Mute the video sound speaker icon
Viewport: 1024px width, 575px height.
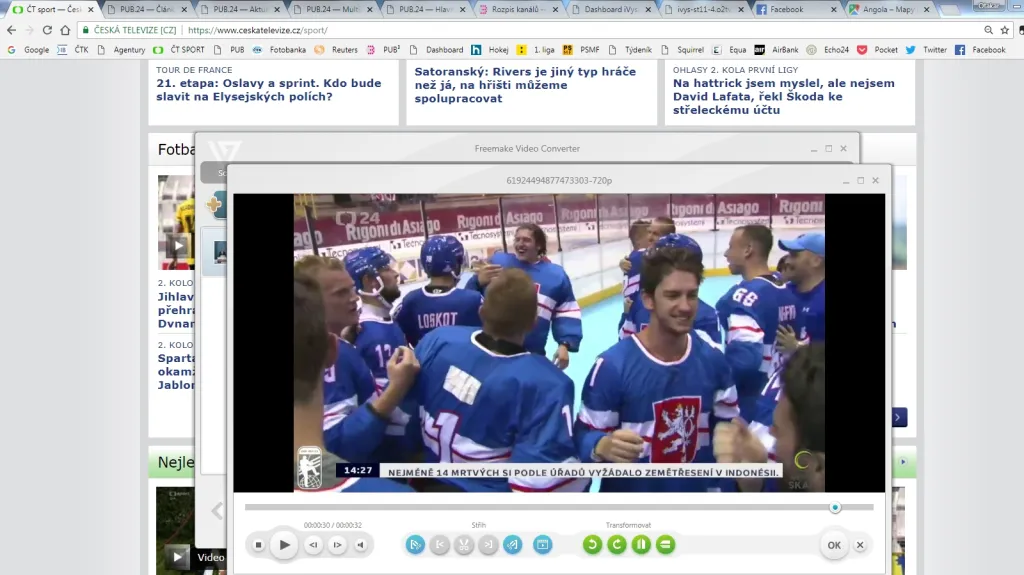click(x=361, y=545)
